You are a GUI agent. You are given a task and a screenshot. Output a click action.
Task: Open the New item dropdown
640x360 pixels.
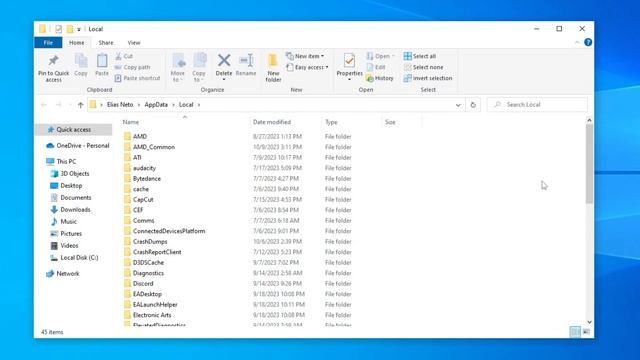coord(305,56)
